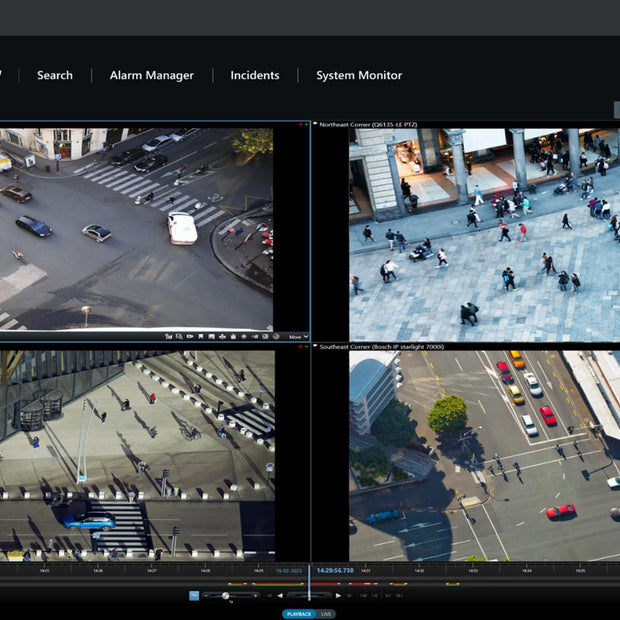Click the playback speed shuttle slider
The width and height of the screenshot is (620, 620).
(309, 595)
